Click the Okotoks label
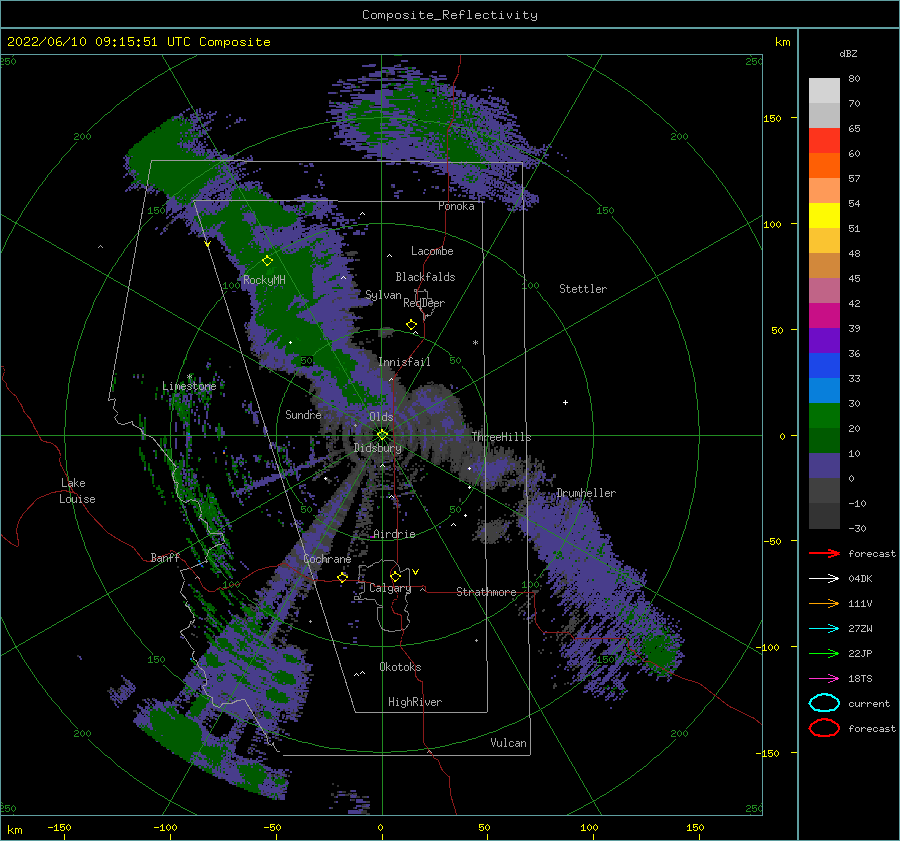900x841 pixels. click(x=400, y=667)
